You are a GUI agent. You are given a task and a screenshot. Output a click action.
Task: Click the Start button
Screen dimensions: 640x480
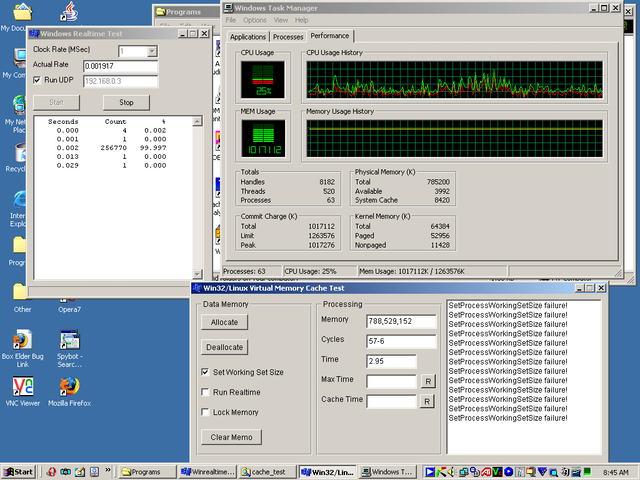coord(19,472)
